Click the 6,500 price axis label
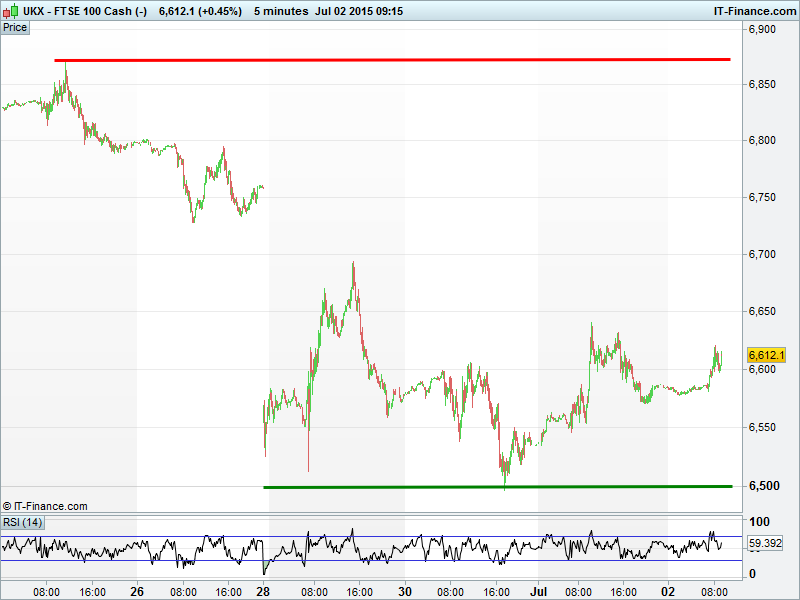Screen dimensions: 800x600 (x=762, y=486)
